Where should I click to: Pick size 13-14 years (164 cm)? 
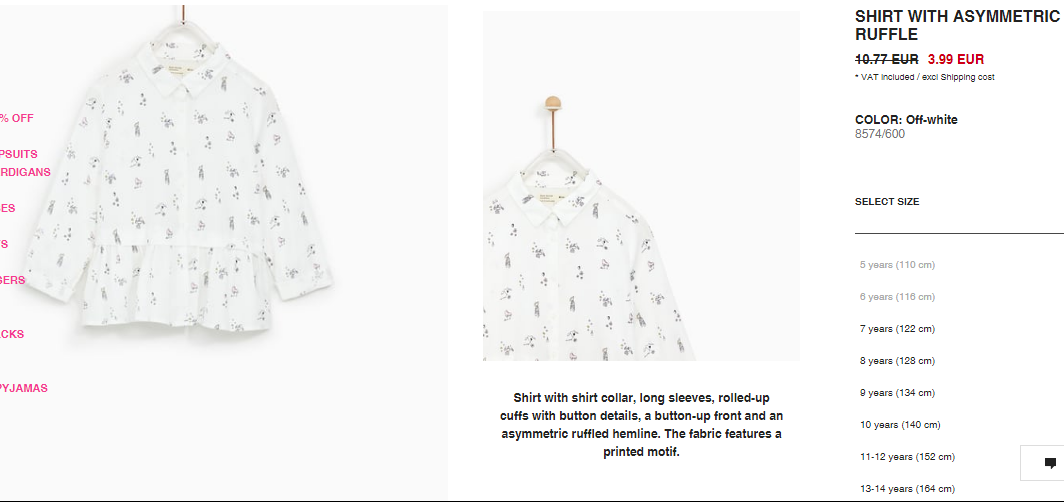(907, 488)
